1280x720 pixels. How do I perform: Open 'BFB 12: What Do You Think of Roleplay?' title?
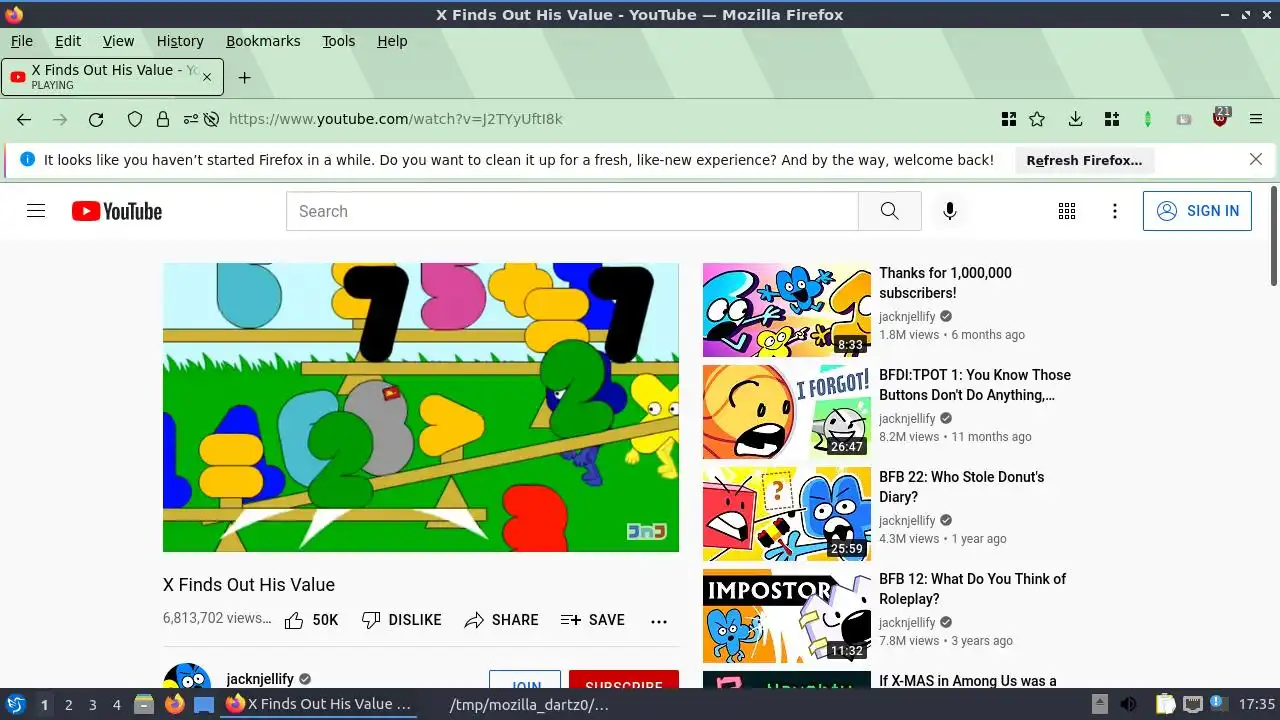[972, 589]
